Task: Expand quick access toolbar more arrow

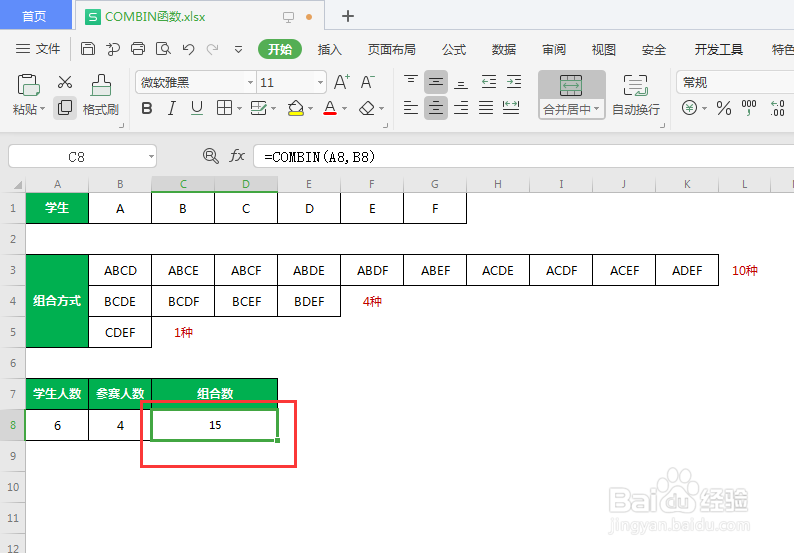Action: tap(238, 49)
